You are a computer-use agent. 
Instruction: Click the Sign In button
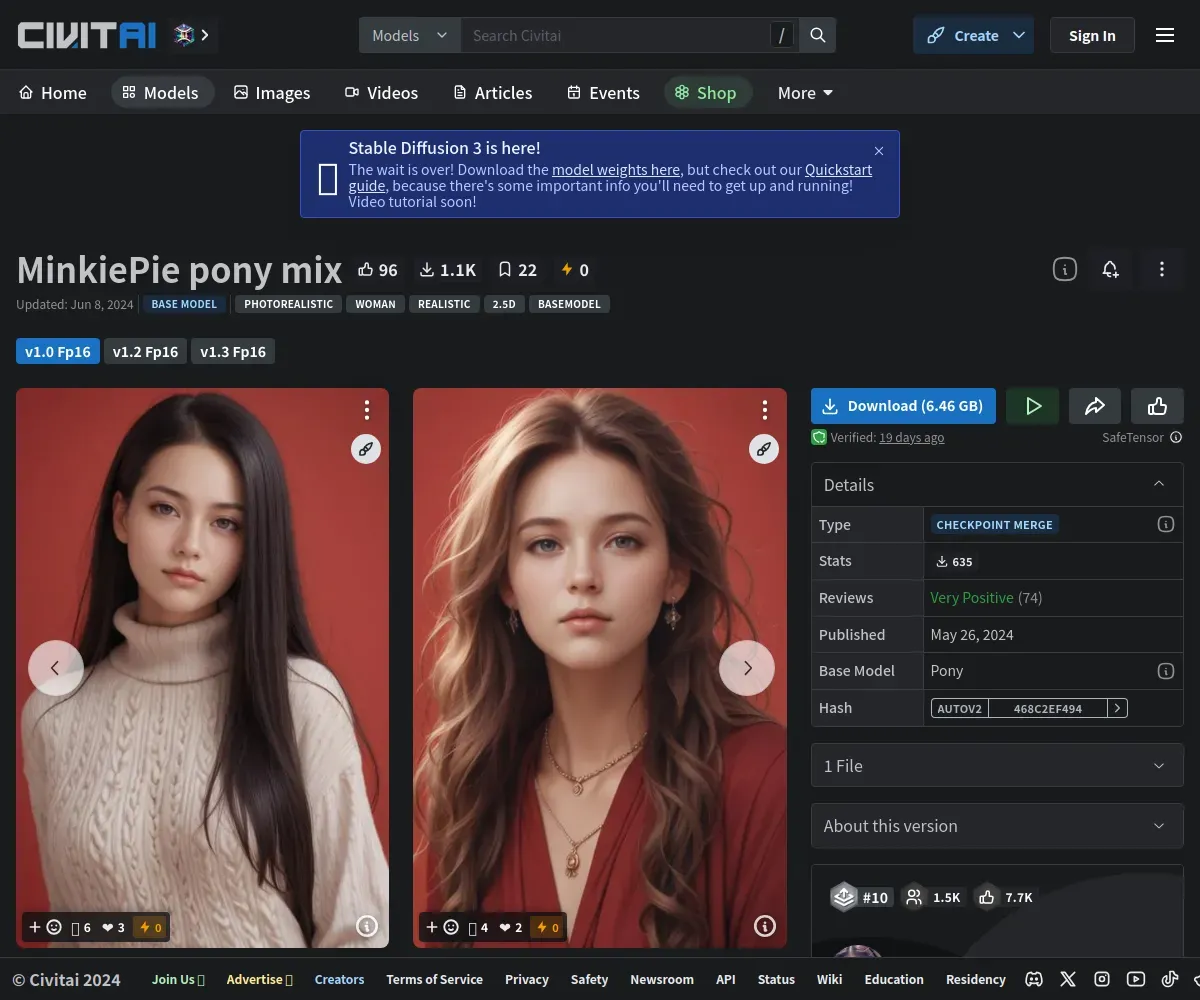(1092, 35)
